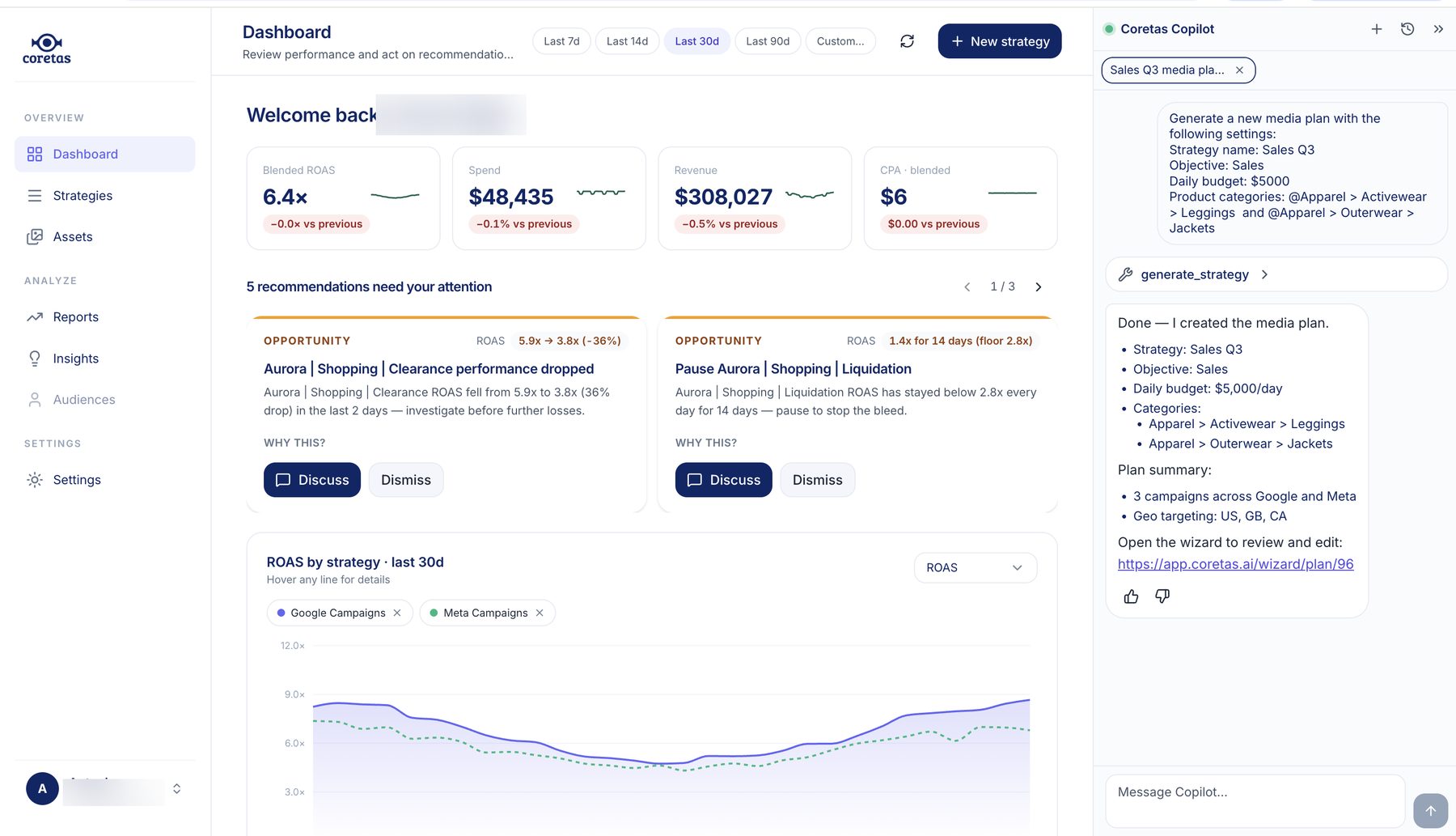Open the CPA blended metric card

961,198
